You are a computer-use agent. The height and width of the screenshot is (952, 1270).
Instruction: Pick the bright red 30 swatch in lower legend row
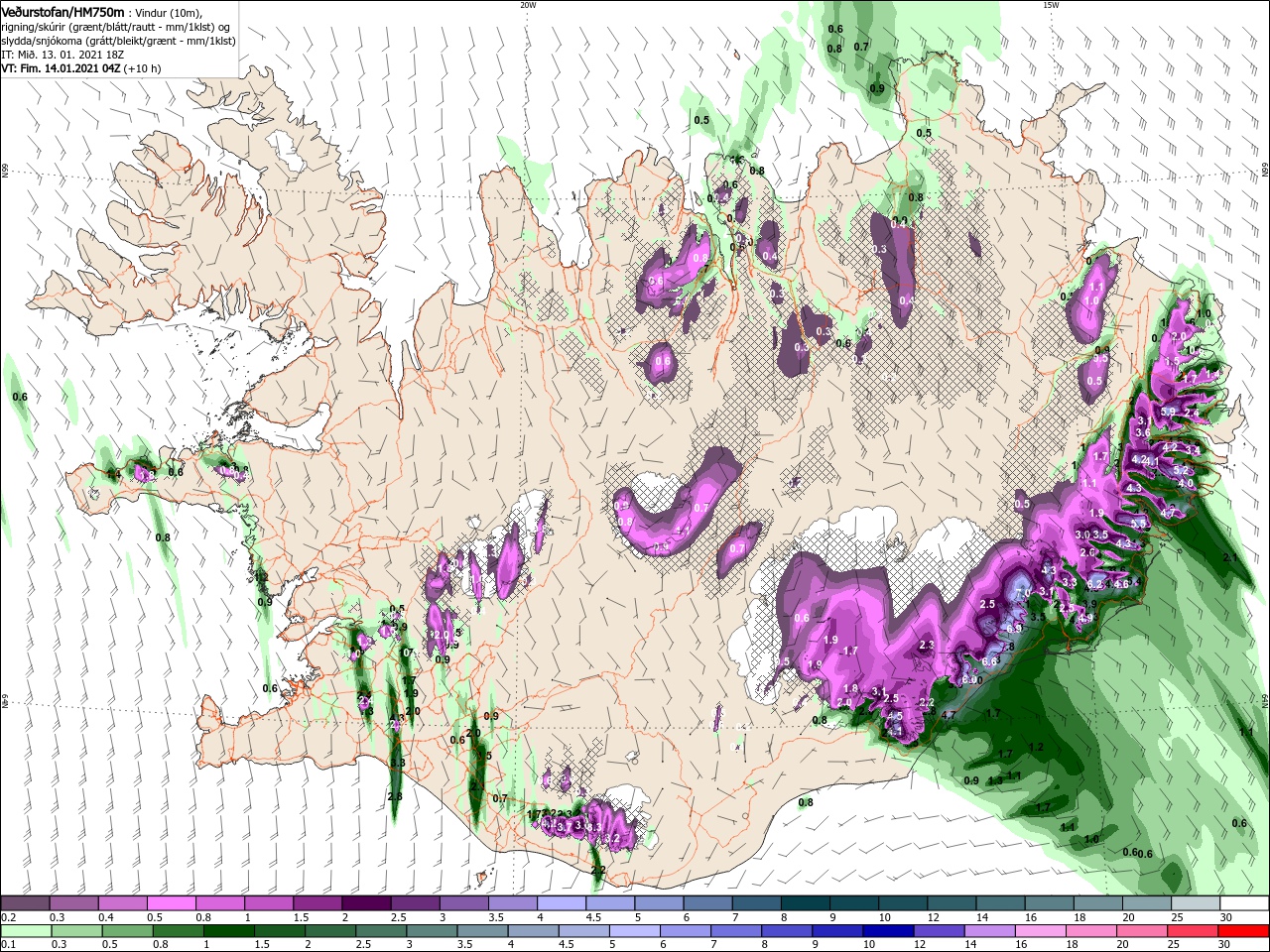pyautogui.click(x=1244, y=931)
